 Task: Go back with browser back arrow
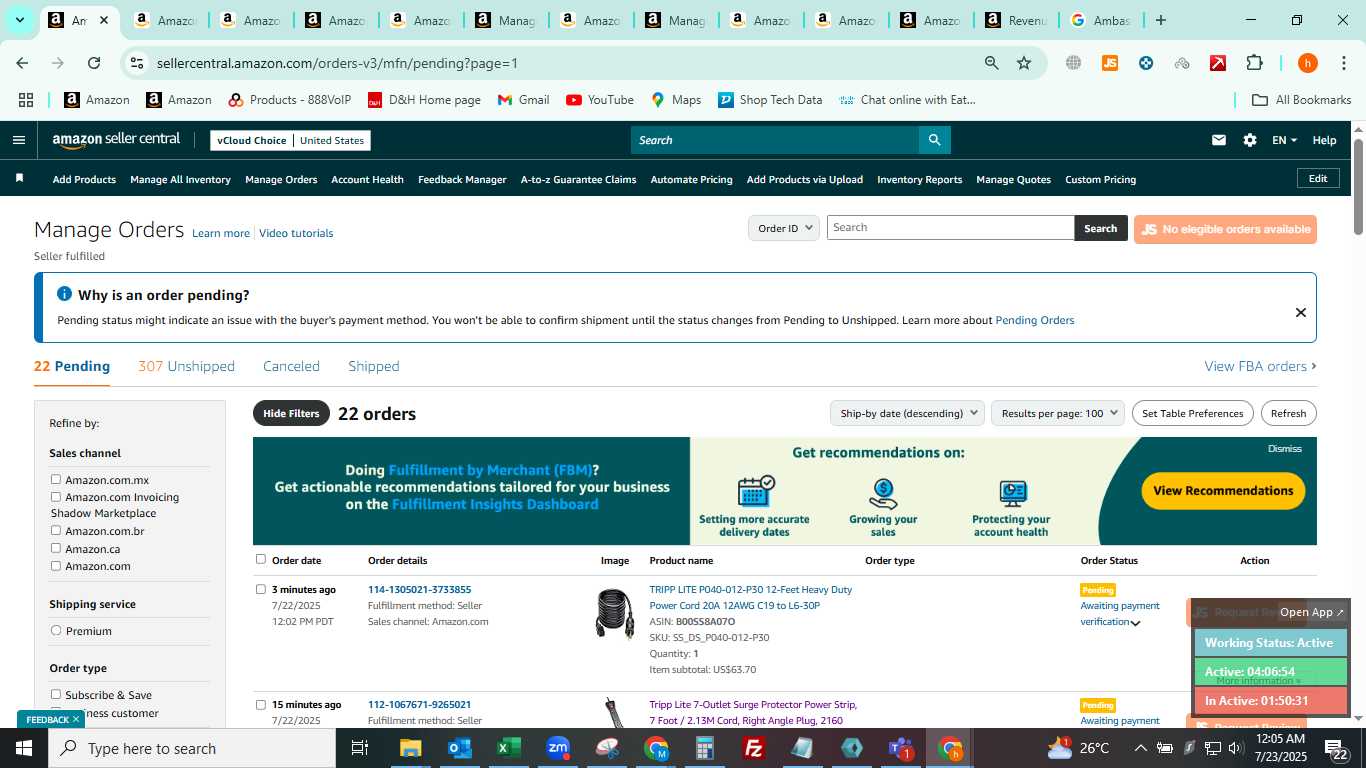22,63
